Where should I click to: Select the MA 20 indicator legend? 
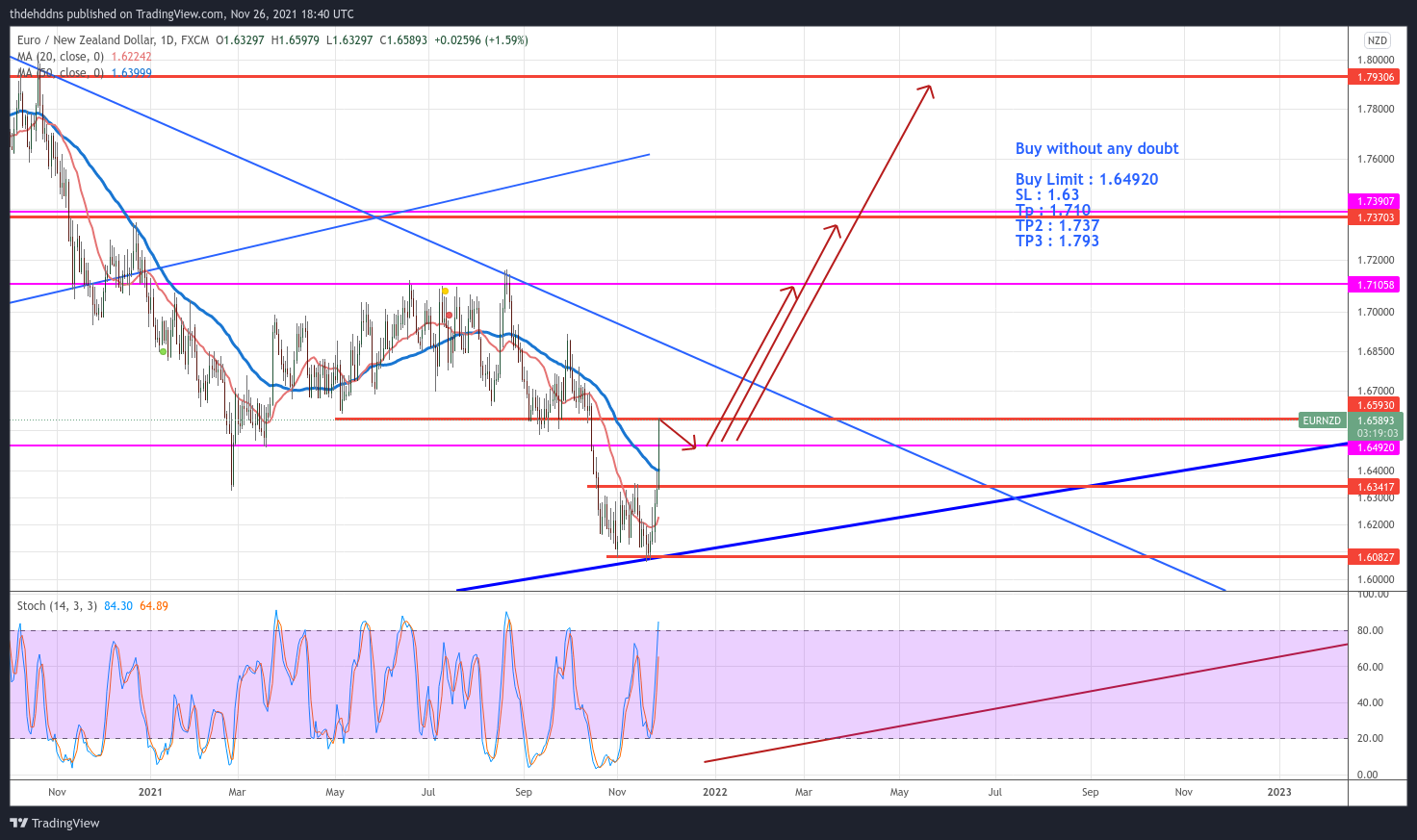click(85, 57)
